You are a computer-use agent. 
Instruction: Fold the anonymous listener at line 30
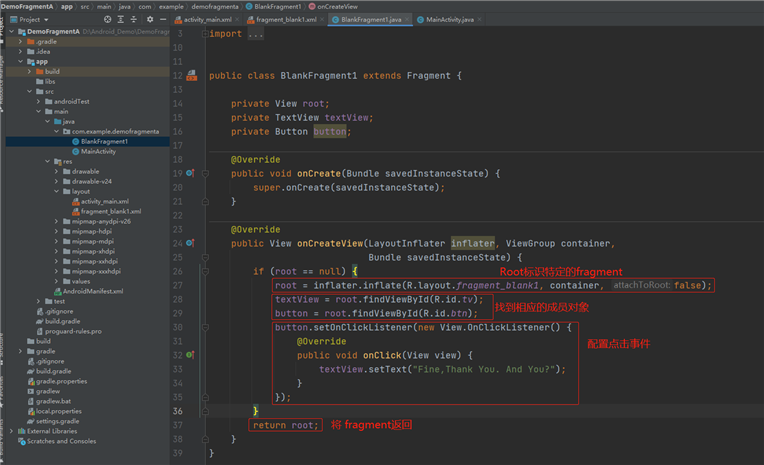click(x=205, y=328)
